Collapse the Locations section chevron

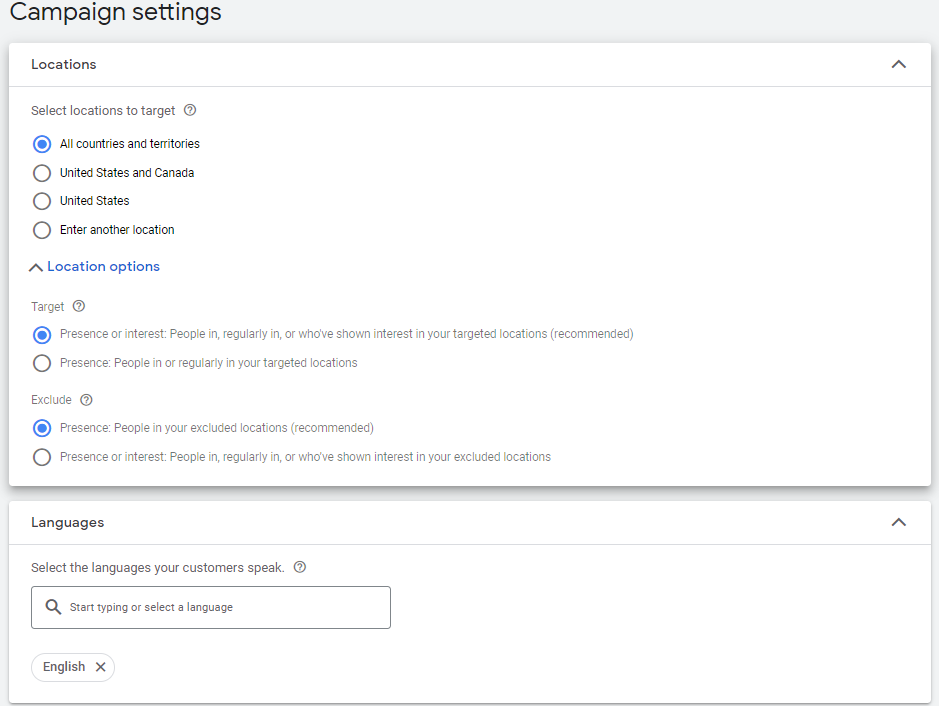(x=898, y=64)
